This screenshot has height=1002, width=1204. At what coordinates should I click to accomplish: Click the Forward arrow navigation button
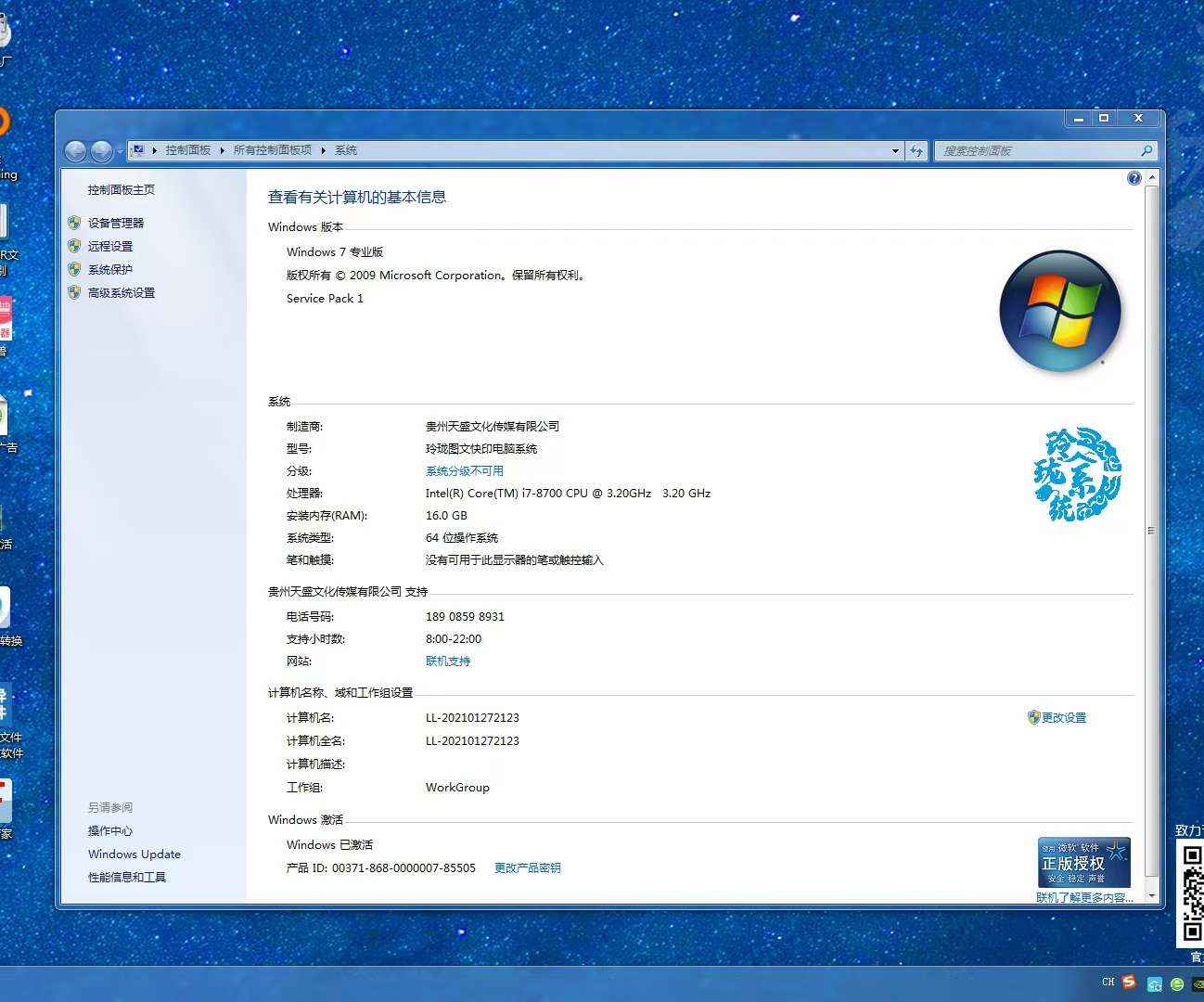pyautogui.click(x=101, y=150)
